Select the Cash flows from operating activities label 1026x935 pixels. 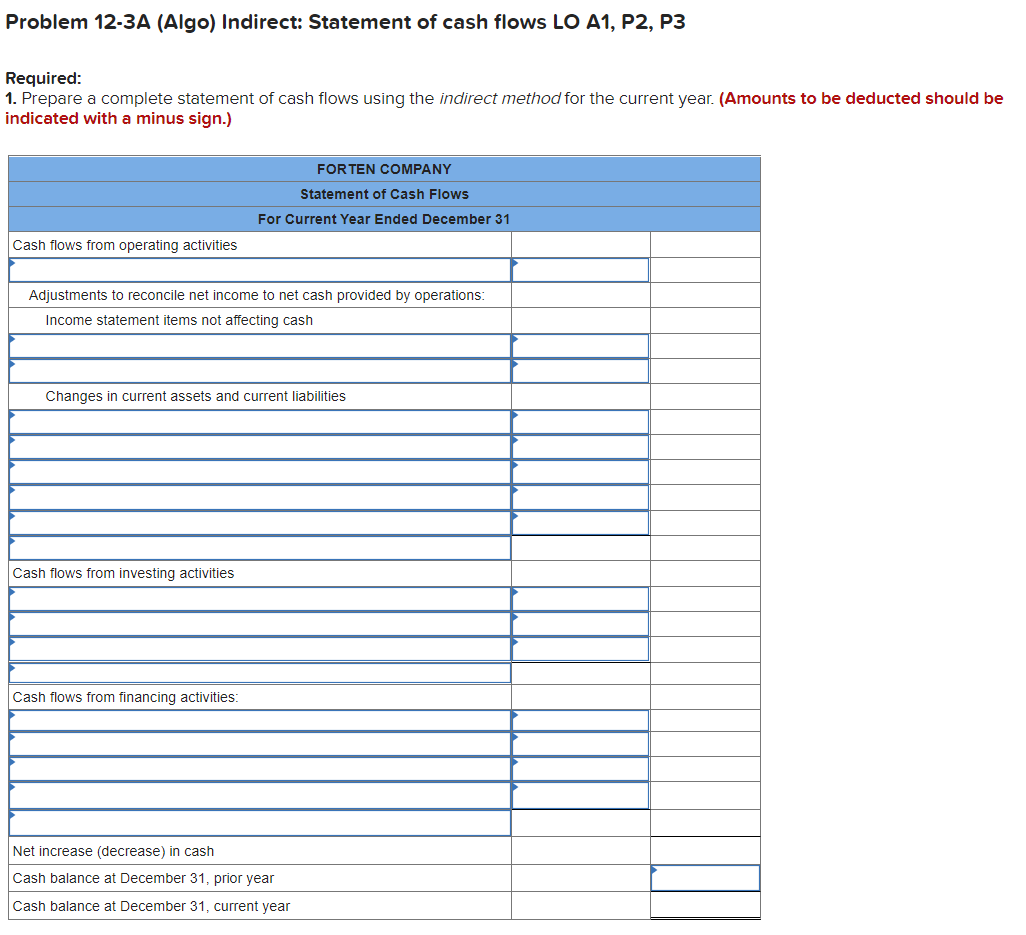tap(123, 244)
